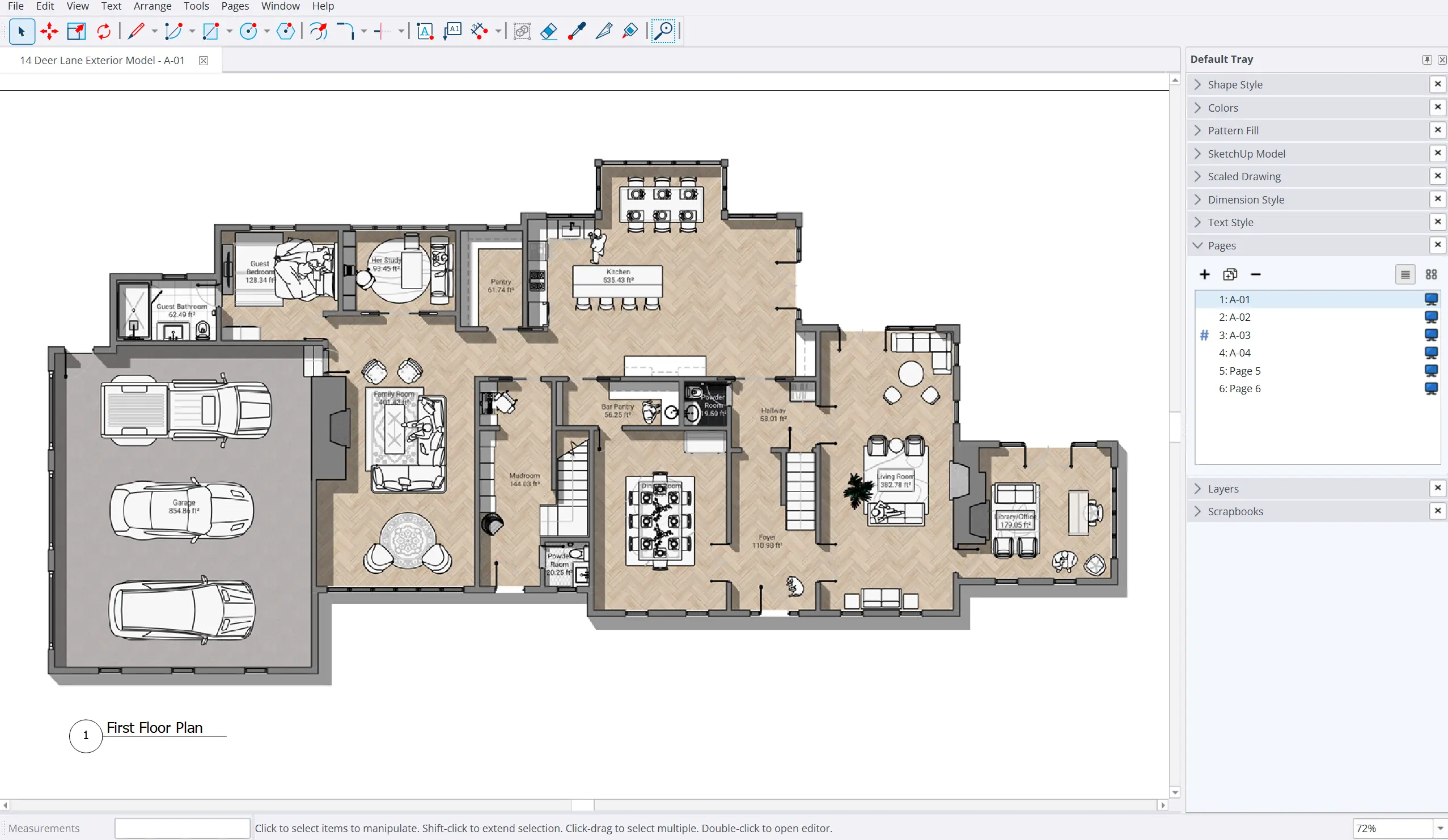Viewport: 1448px width, 840px height.
Task: Select the '14 Deer Lane Exterior Model - A-01' tab
Action: pos(101,60)
